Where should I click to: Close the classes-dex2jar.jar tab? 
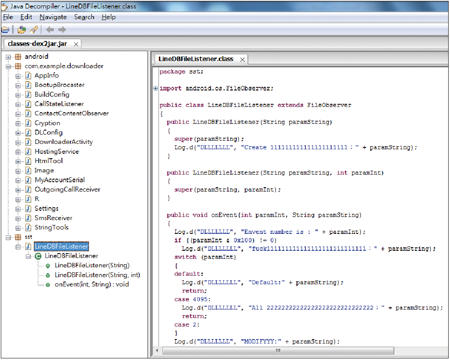pyautogui.click(x=76, y=44)
